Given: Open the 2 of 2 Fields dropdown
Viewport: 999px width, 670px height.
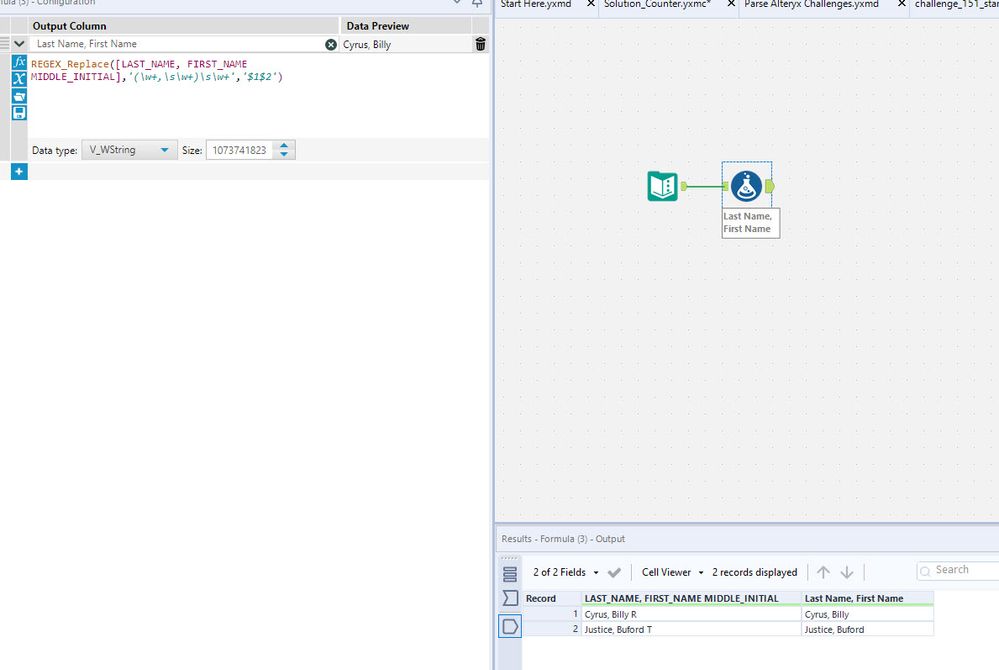Looking at the screenshot, I should 566,573.
